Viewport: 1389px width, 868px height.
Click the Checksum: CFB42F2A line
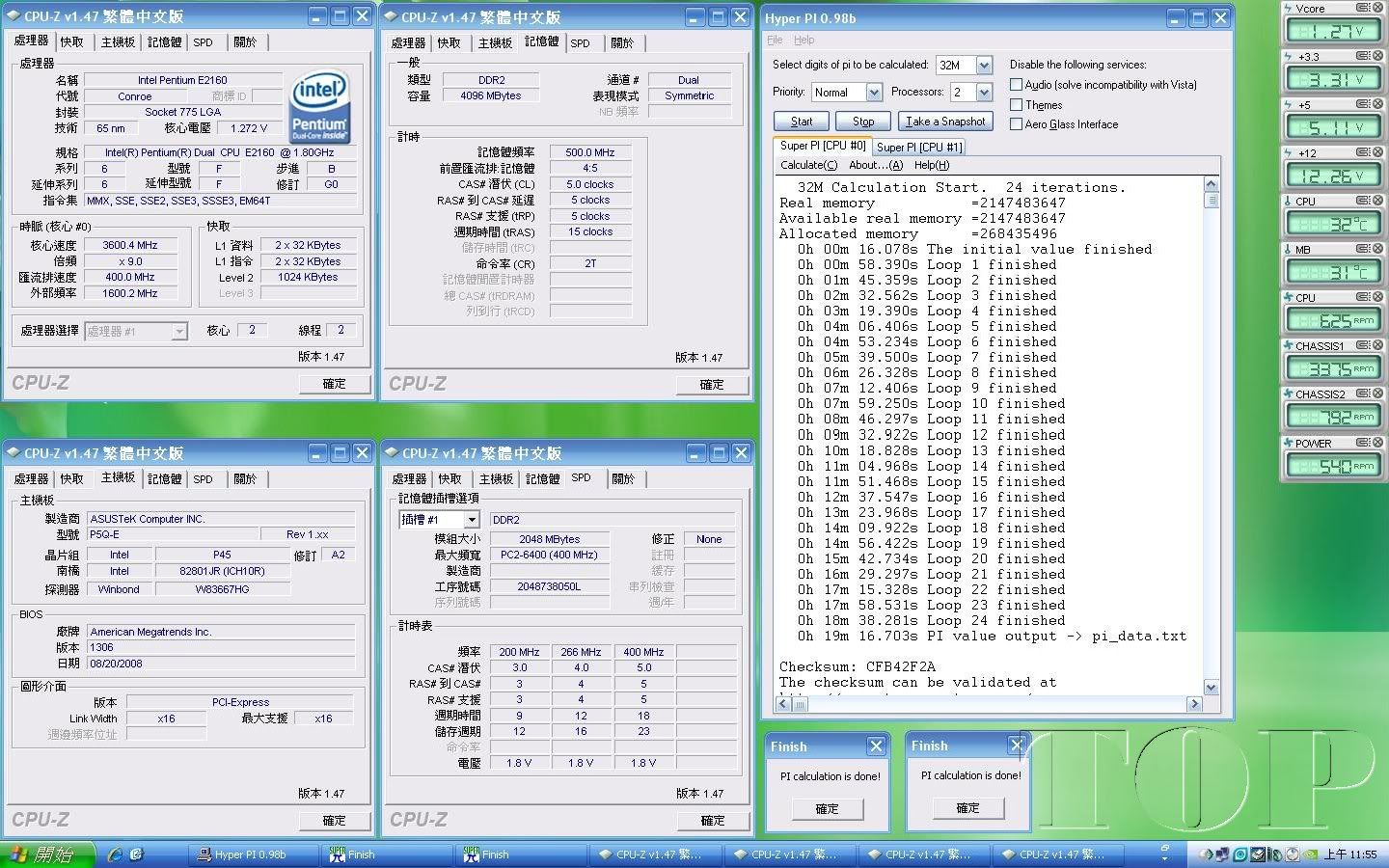pos(858,666)
